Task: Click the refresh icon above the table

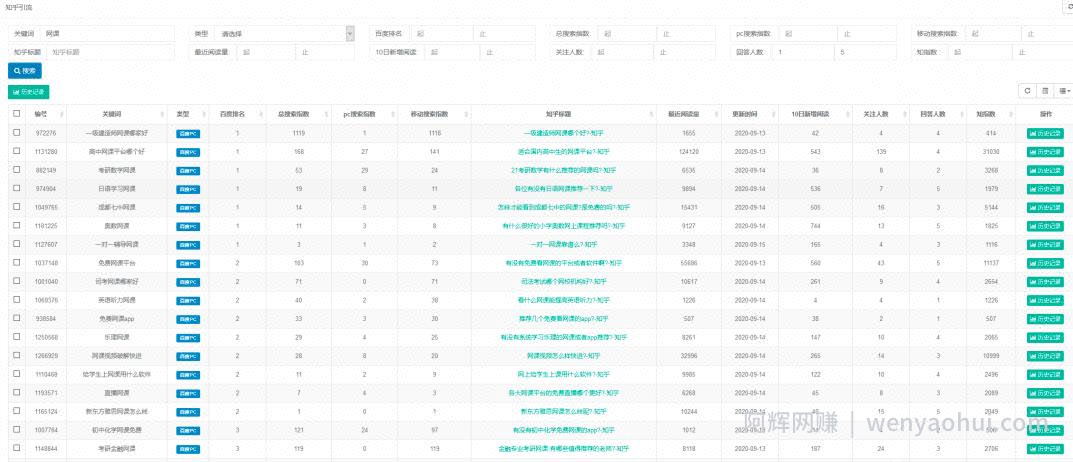Action: click(x=1027, y=91)
